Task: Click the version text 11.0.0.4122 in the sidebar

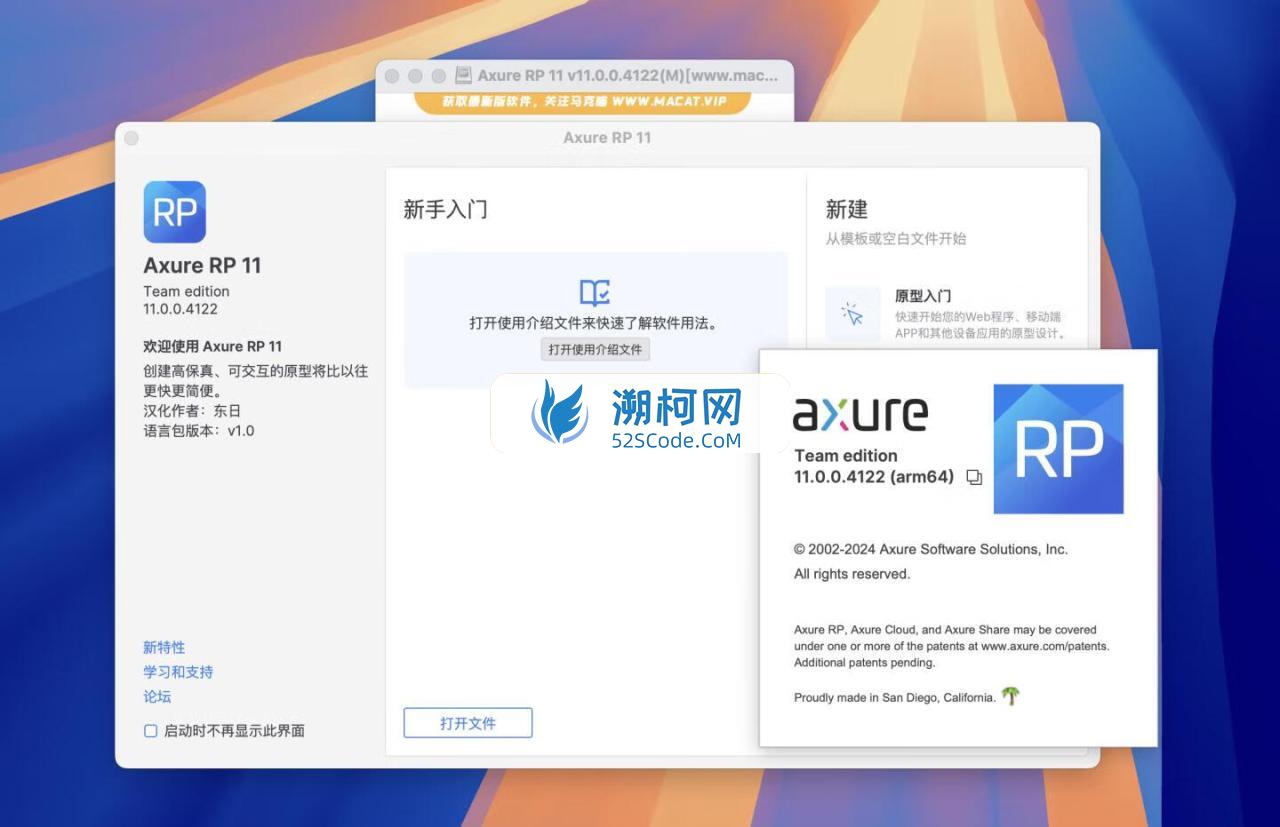Action: 180,309
